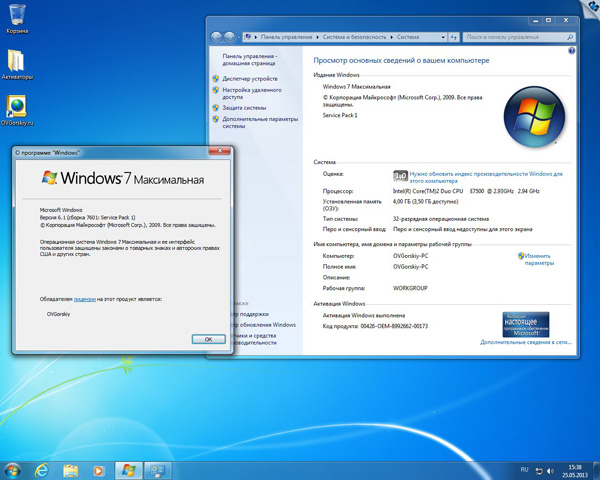Minimize the Control Panel System window
600x480 pixels.
(536, 21)
